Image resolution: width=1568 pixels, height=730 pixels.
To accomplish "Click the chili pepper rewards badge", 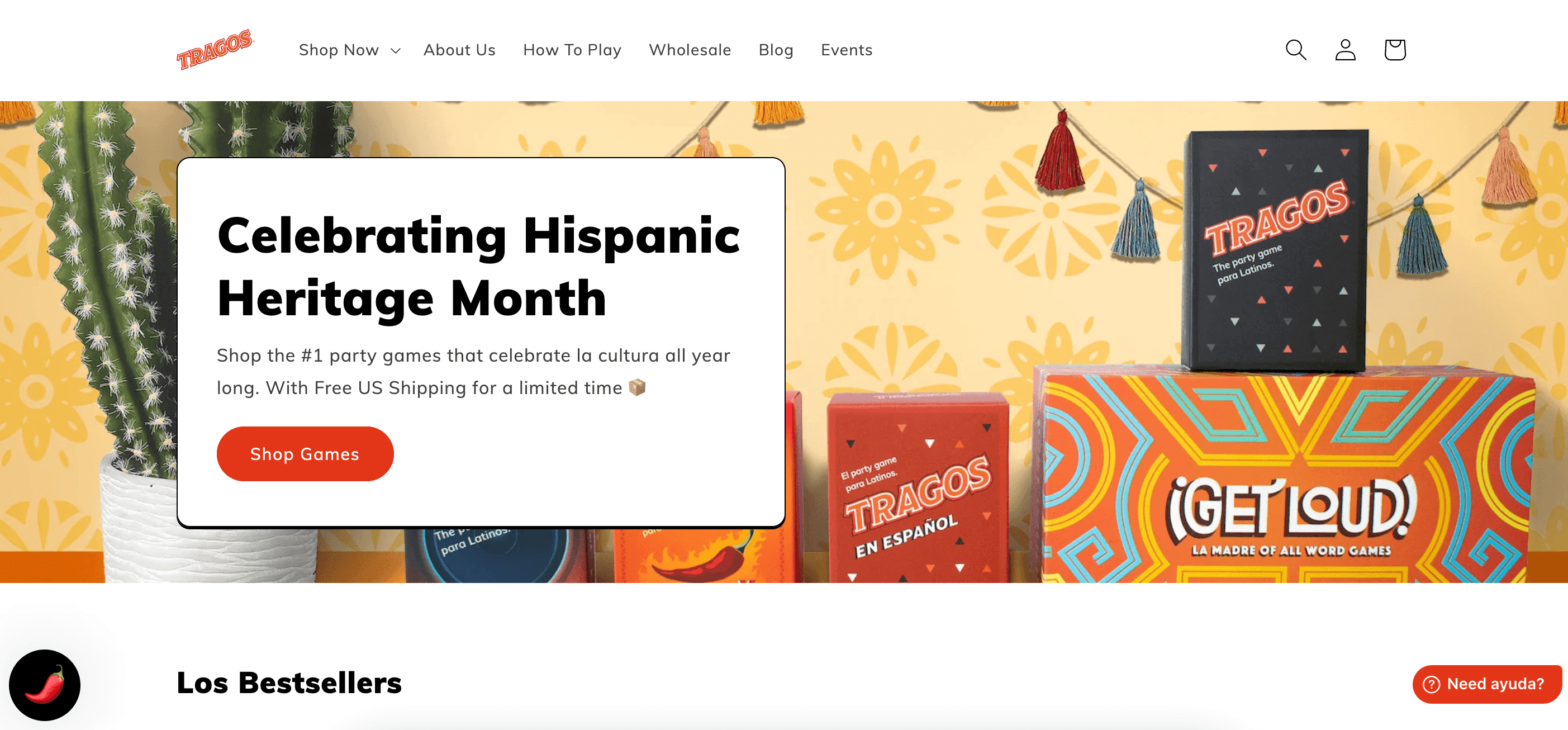I will (45, 685).
